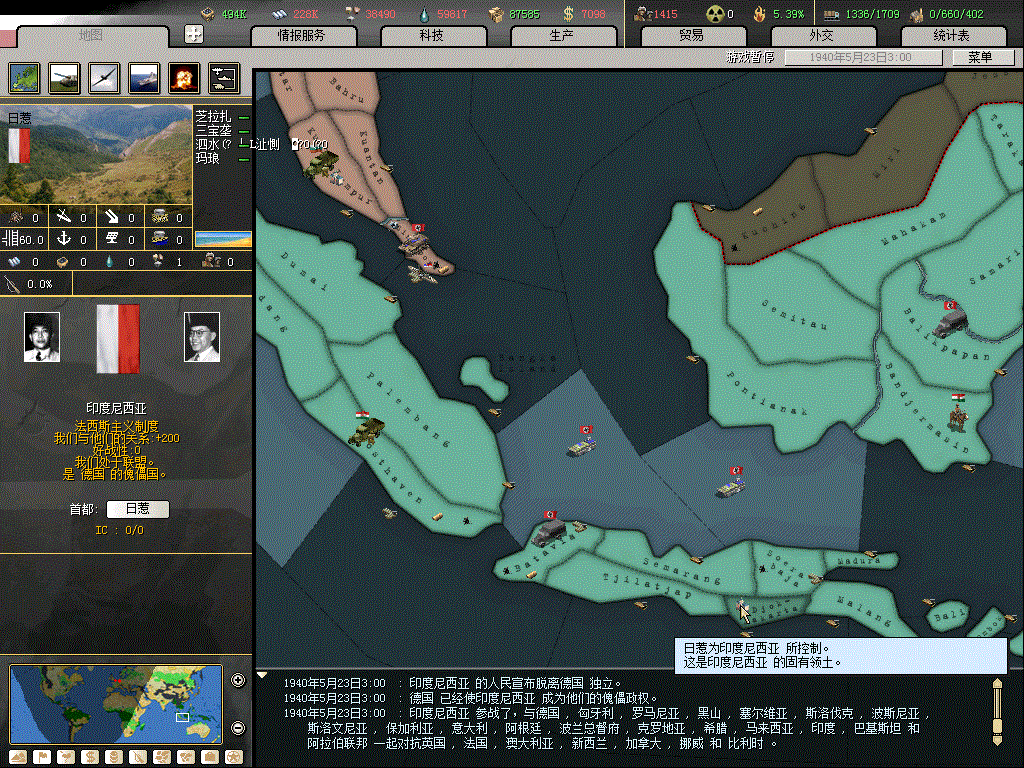
Task: Click the world minimap thumbnail
Action: click(x=115, y=704)
